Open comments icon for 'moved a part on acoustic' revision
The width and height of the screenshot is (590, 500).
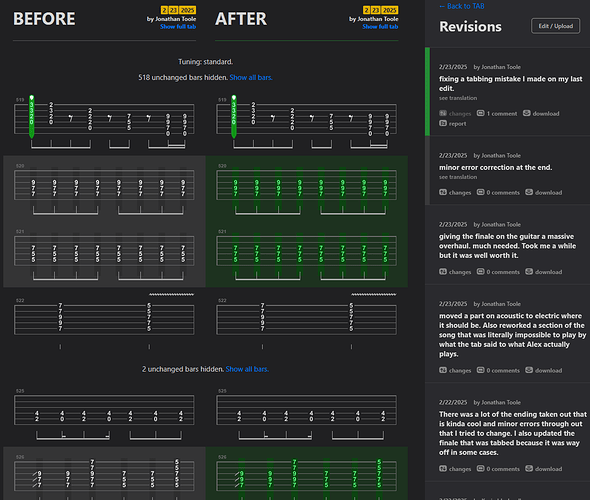(481, 370)
